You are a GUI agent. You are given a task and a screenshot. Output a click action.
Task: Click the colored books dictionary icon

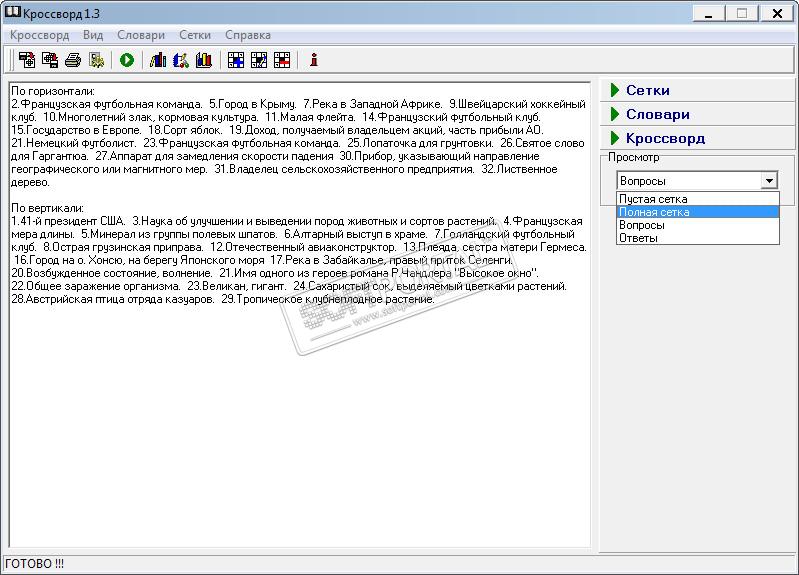click(x=204, y=60)
